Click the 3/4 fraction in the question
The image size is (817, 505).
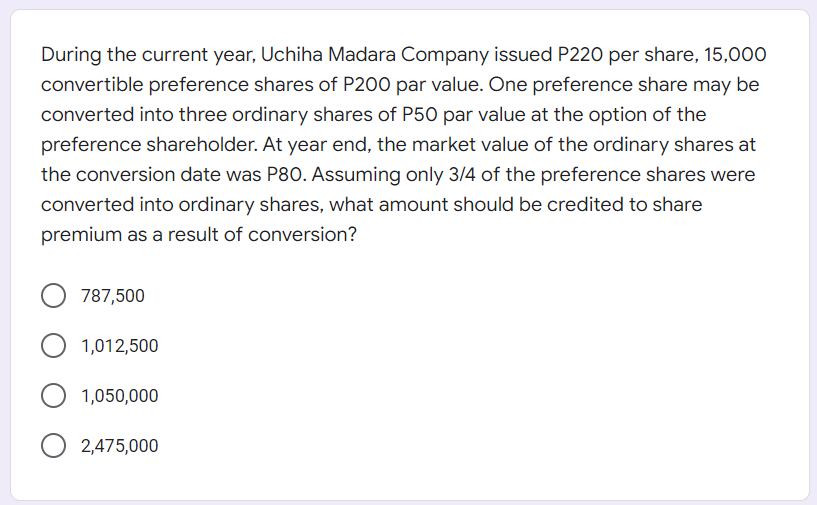point(462,175)
